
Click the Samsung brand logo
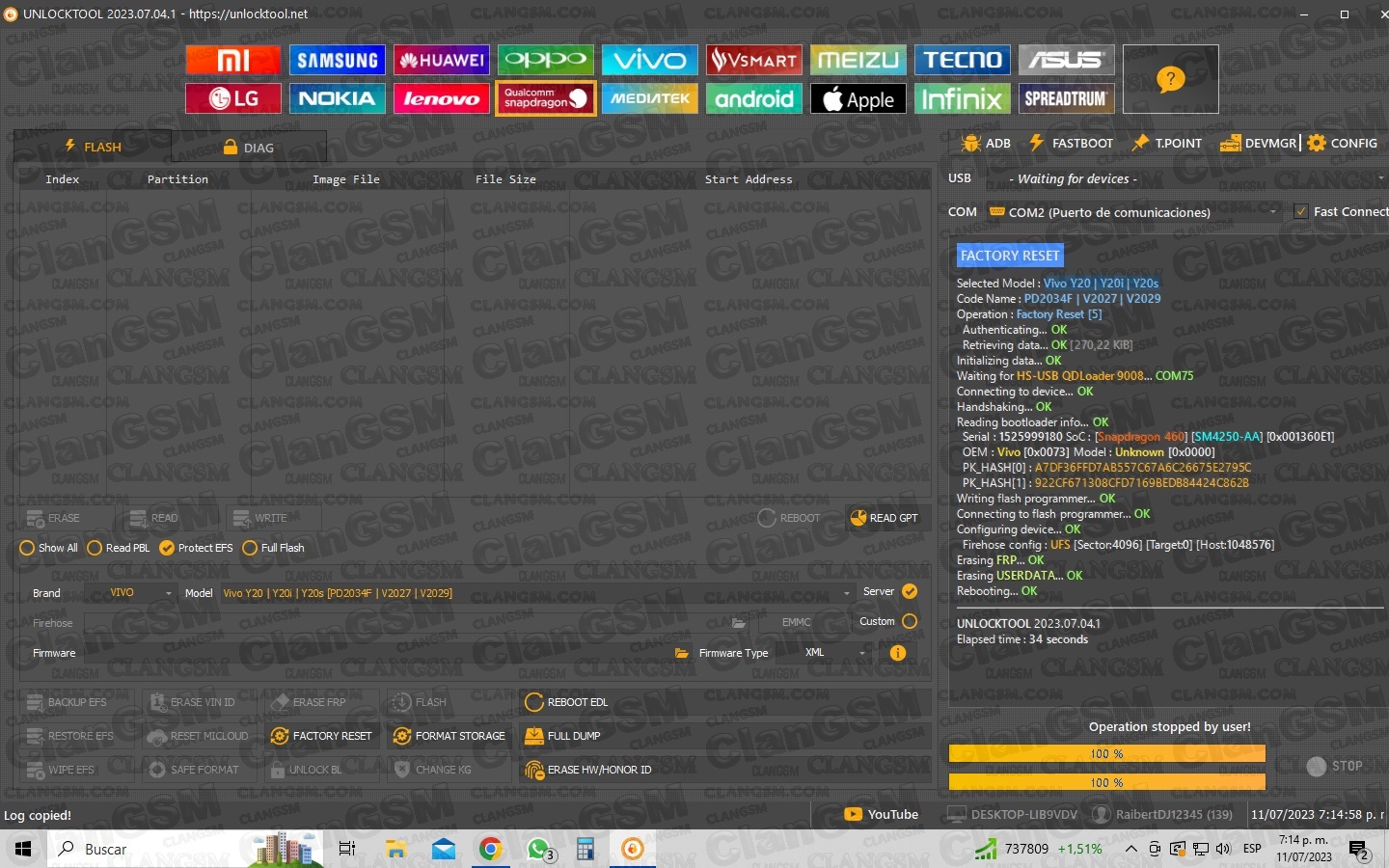tap(337, 60)
